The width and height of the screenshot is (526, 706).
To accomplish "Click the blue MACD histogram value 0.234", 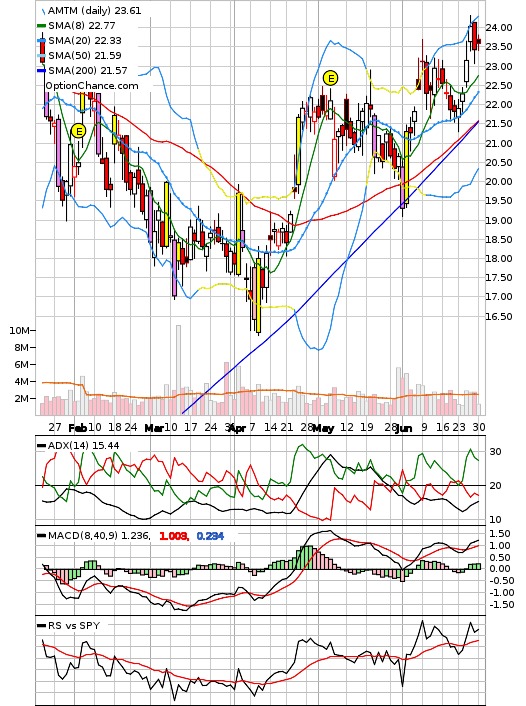I will [210, 536].
